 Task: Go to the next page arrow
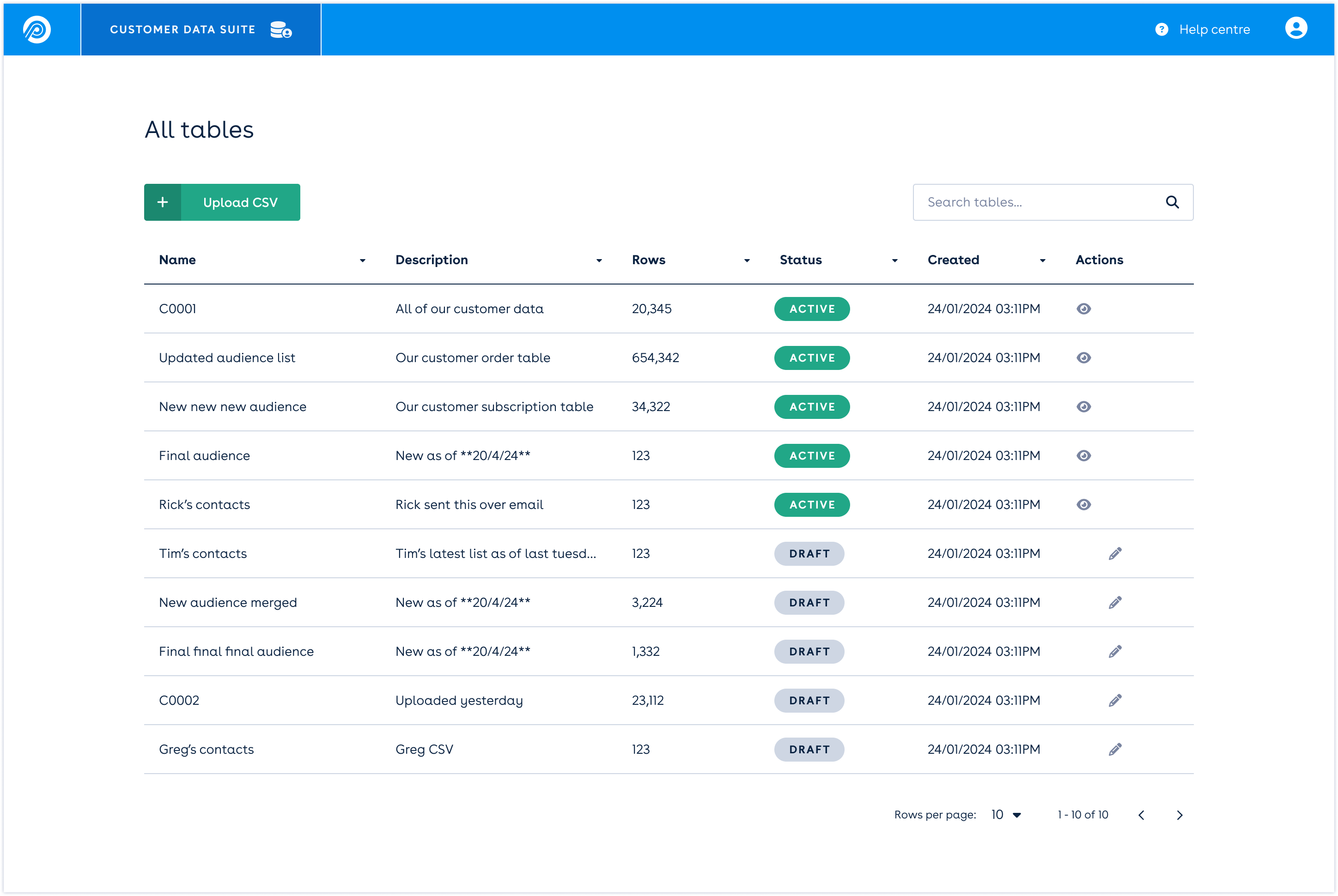(x=1180, y=816)
